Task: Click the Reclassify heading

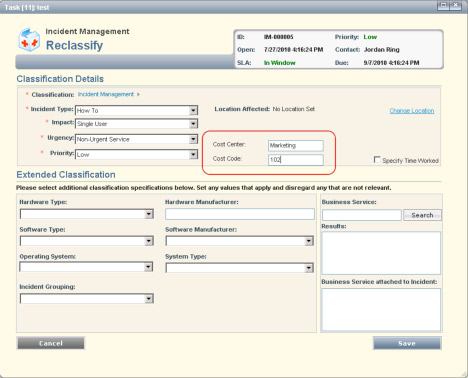Action: coord(74,45)
